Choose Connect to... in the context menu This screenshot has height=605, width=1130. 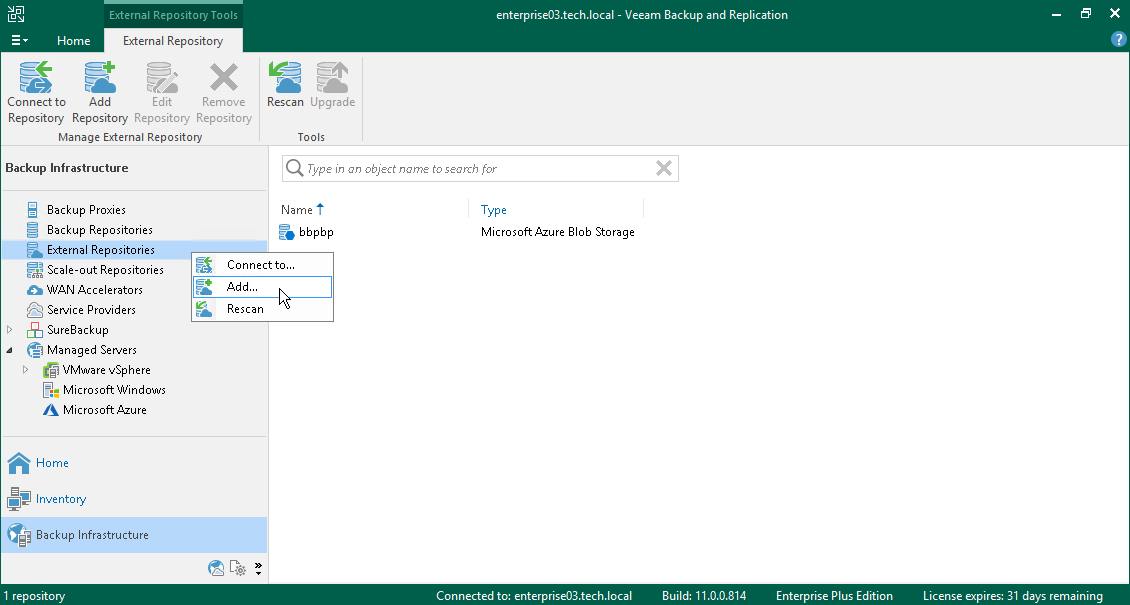coord(262,265)
